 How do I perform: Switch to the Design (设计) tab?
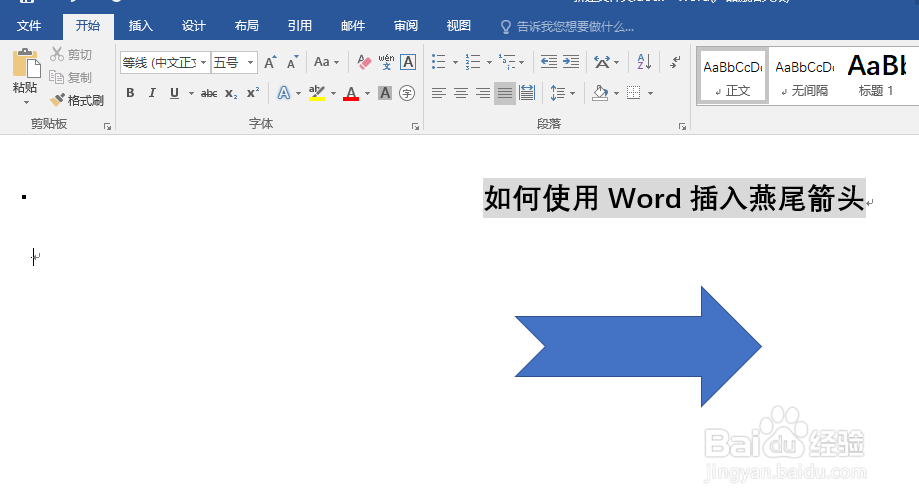[193, 26]
